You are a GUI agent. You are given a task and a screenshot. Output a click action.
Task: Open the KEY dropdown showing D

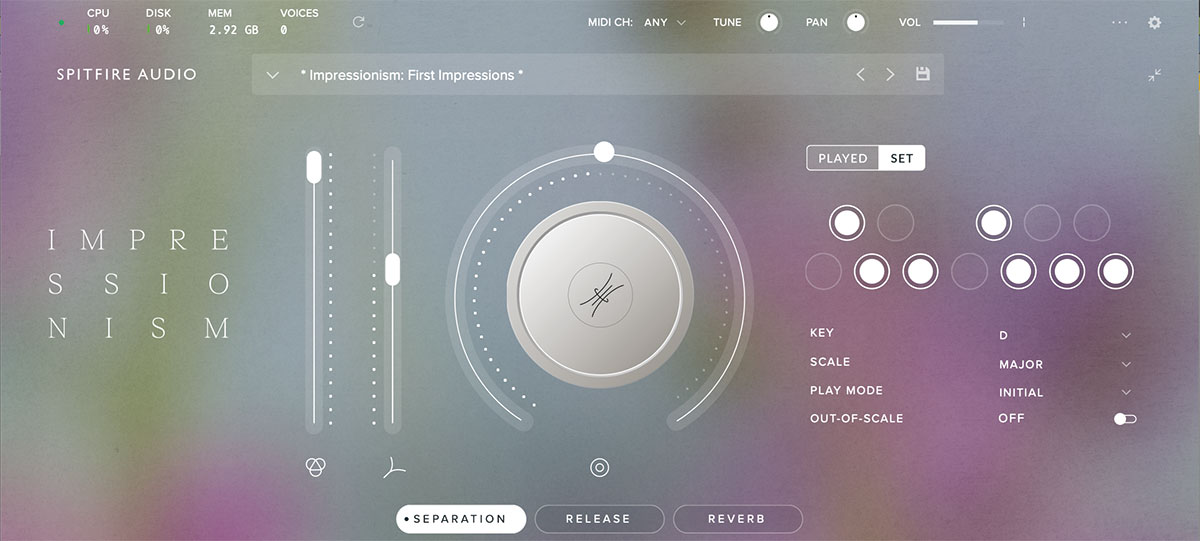pyautogui.click(x=1065, y=335)
